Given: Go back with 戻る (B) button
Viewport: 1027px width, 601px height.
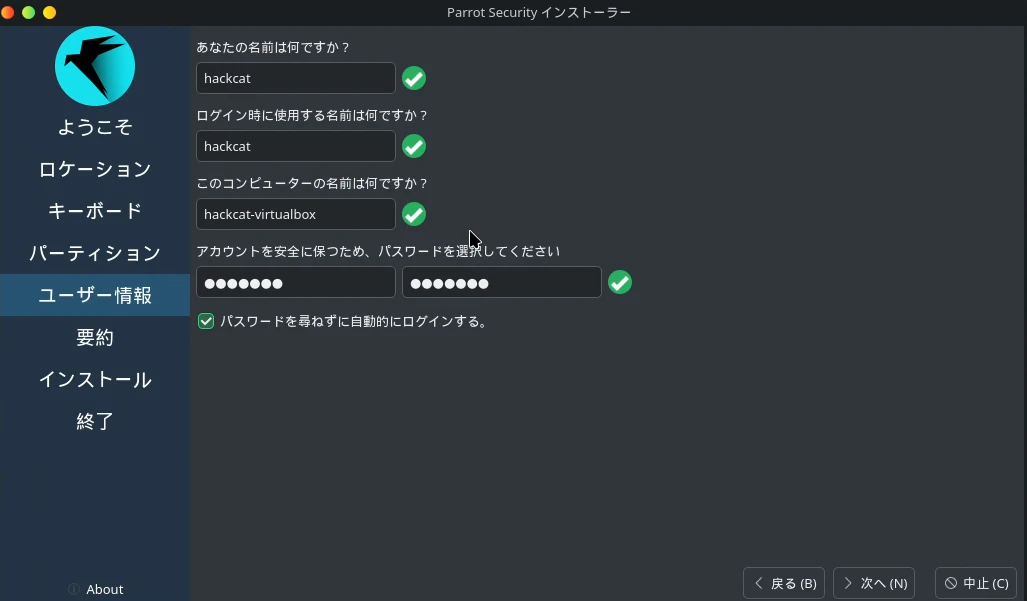Looking at the screenshot, I should pos(784,583).
